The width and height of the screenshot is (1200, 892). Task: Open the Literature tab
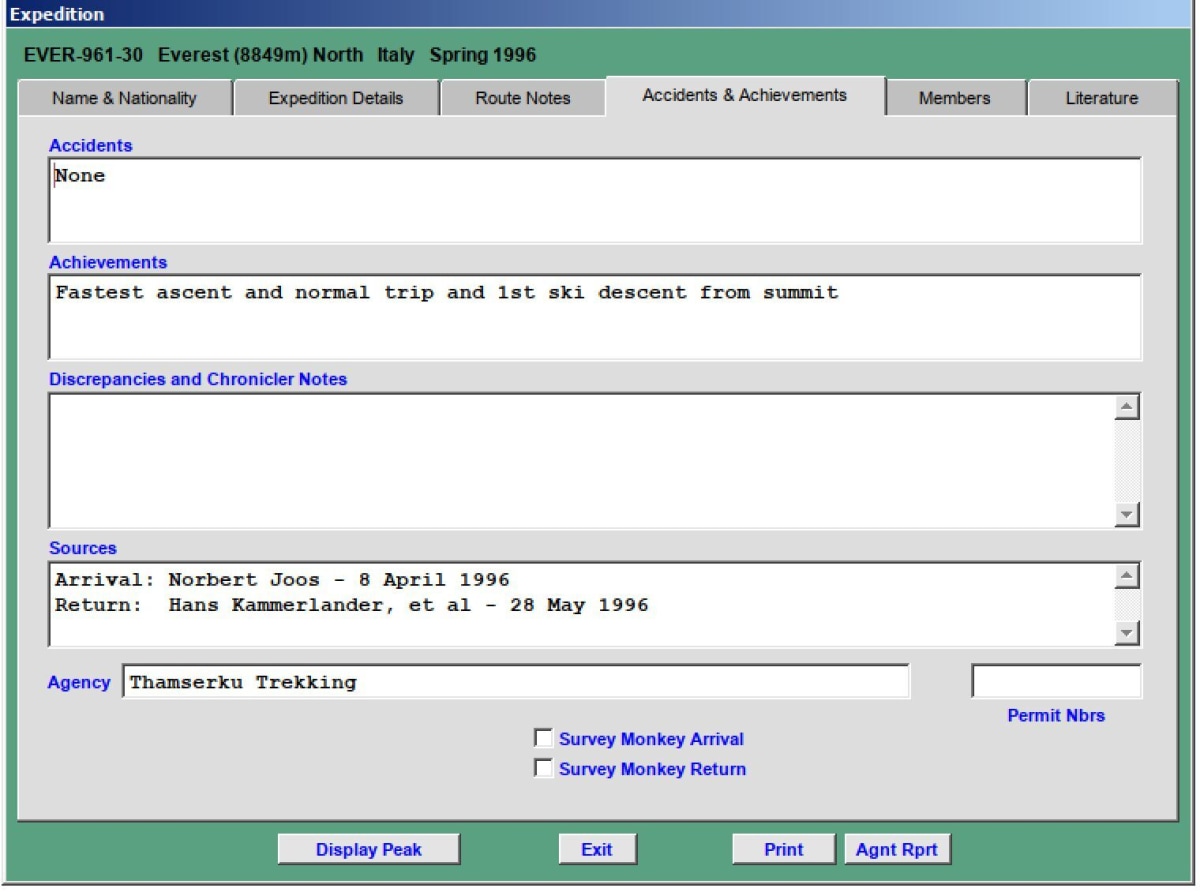tap(1101, 98)
